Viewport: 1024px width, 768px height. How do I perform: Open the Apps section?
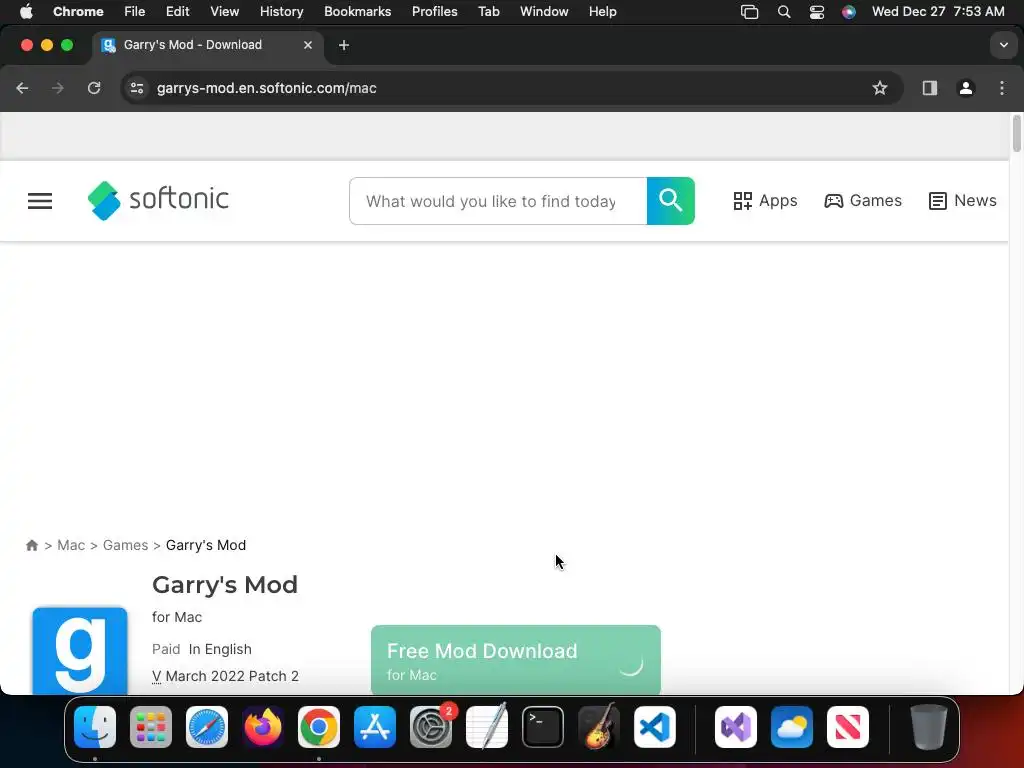point(765,200)
